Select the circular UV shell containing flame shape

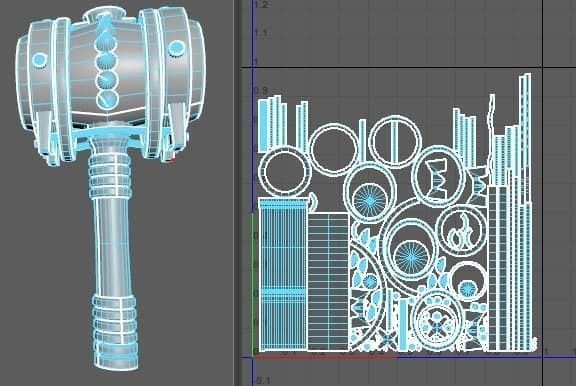(x=462, y=231)
